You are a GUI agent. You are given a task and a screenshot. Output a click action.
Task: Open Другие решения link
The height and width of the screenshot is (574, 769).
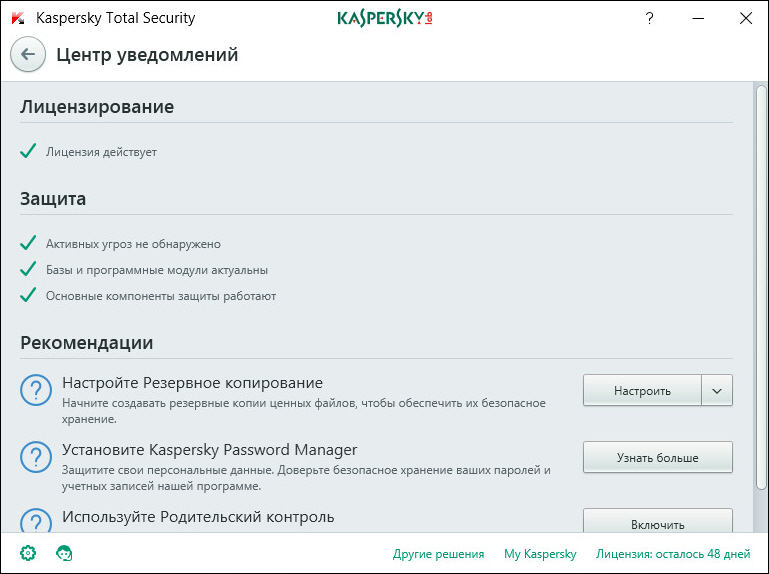pos(438,554)
